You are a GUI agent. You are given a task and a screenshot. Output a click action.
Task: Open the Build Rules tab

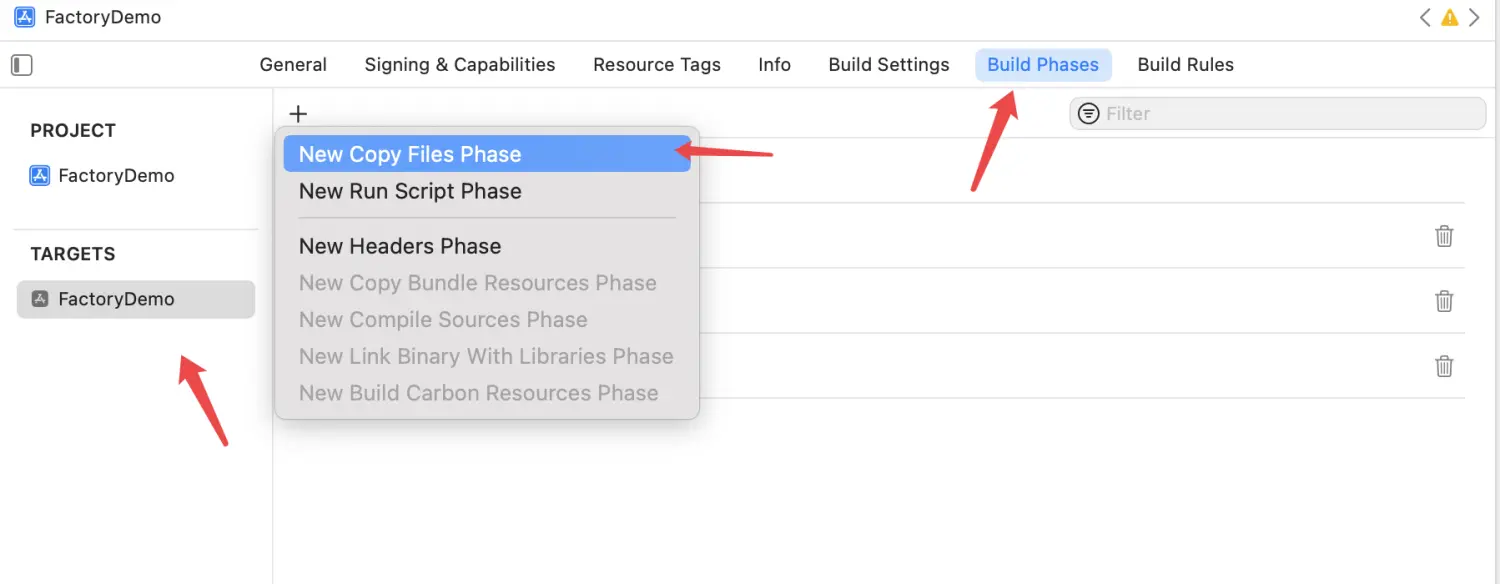[1185, 65]
